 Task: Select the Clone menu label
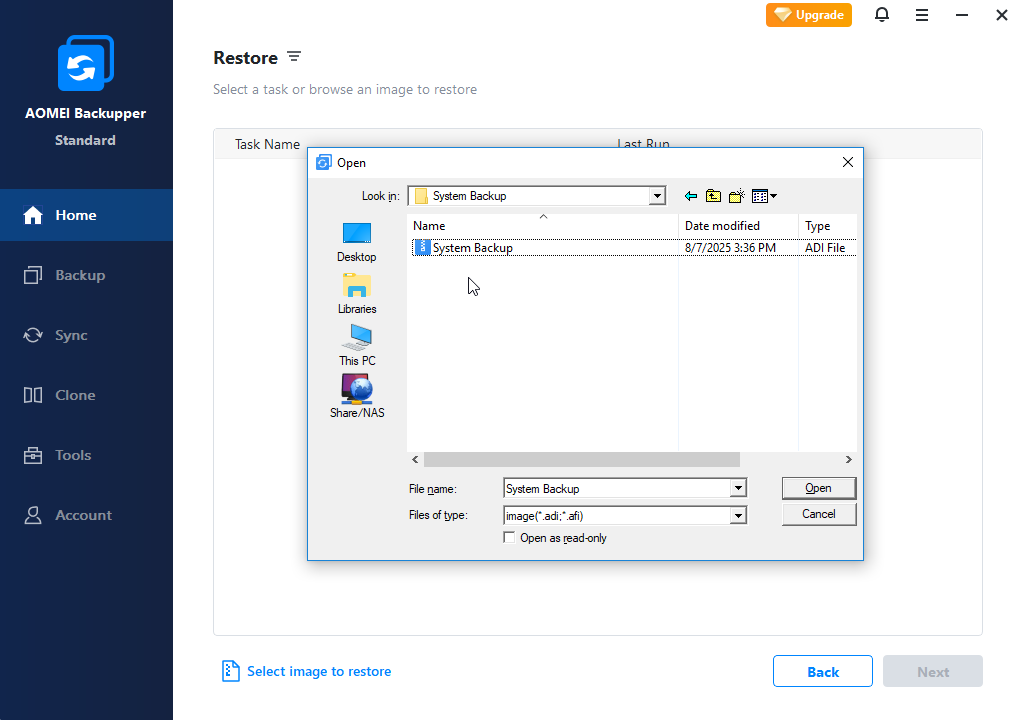[75, 395]
